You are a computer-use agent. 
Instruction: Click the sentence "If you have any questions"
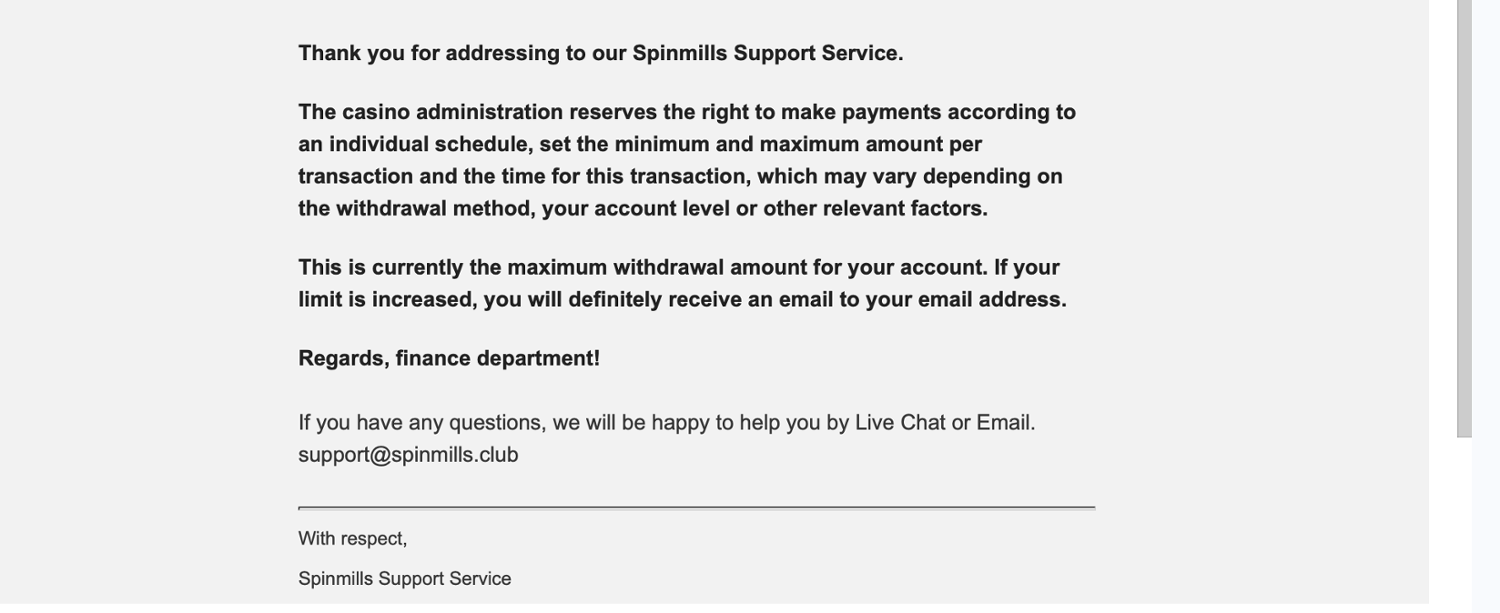click(422, 423)
